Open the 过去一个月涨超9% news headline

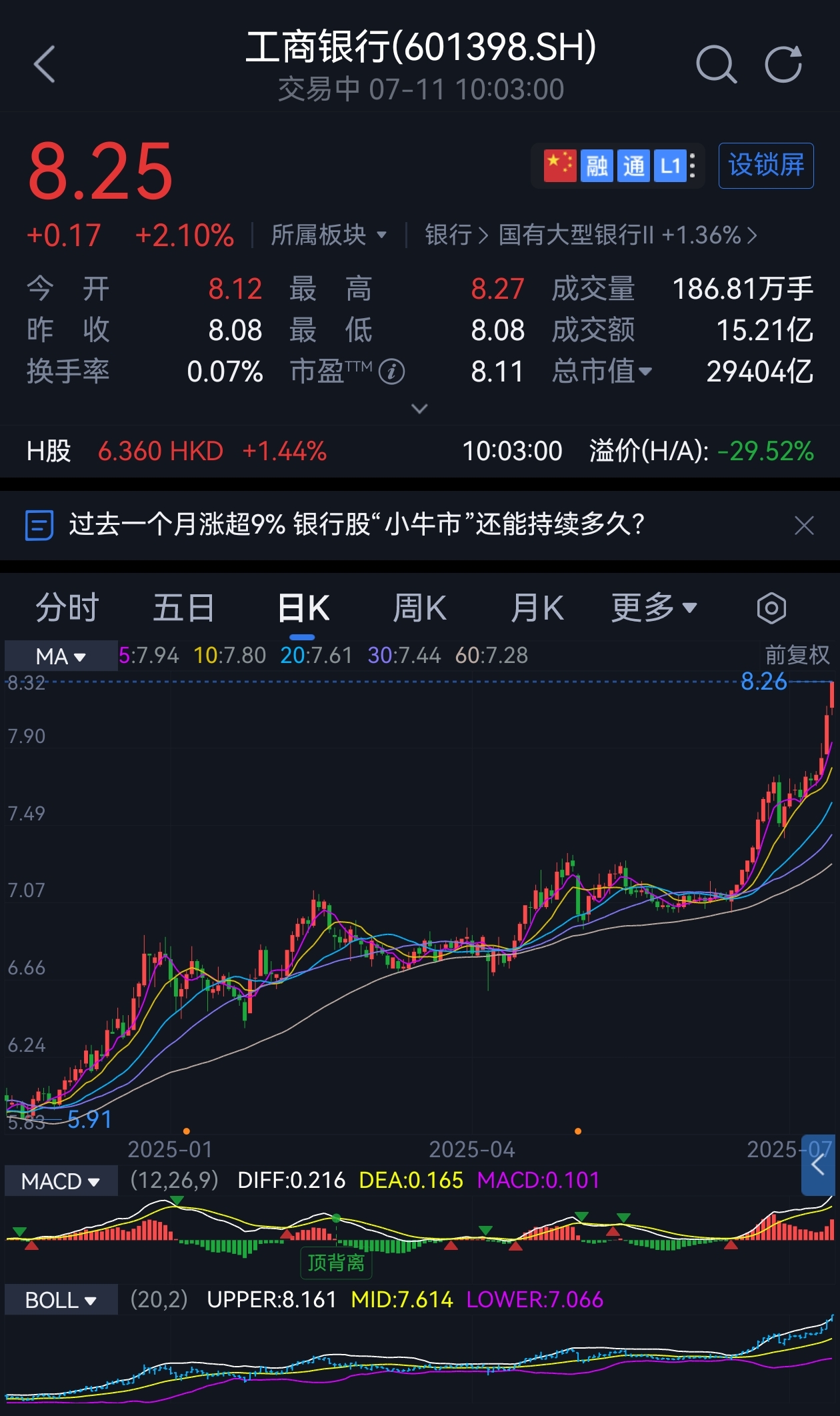pyautogui.click(x=357, y=525)
